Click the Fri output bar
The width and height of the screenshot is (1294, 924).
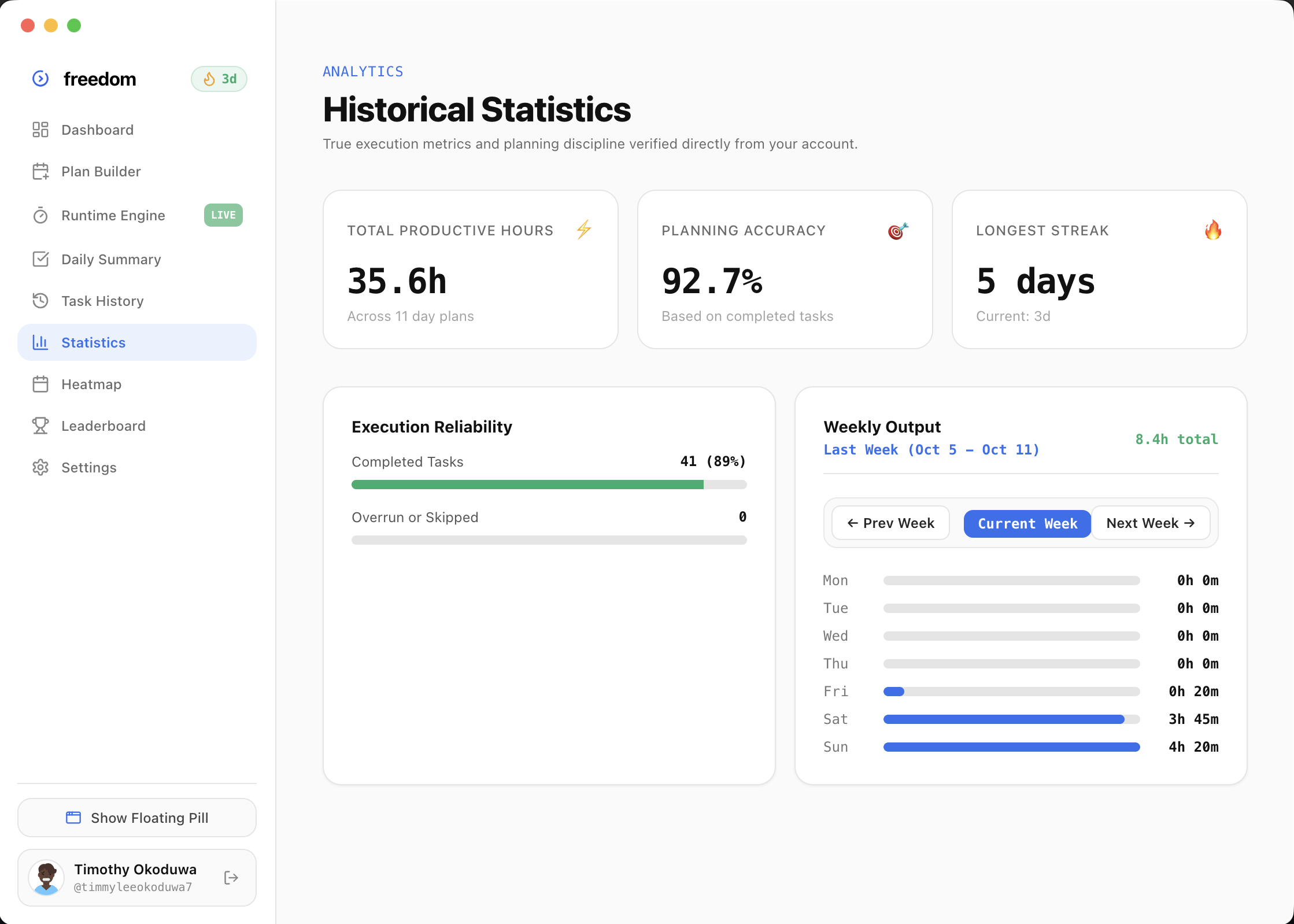[x=1012, y=692]
